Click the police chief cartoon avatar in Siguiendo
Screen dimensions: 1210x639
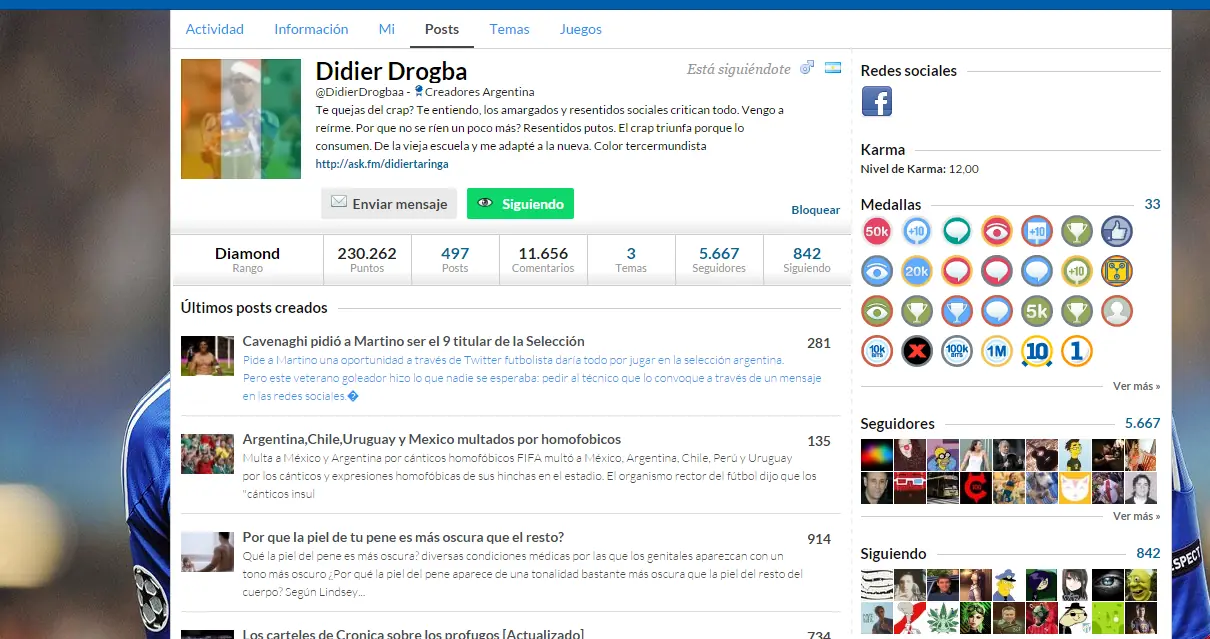click(1009, 585)
